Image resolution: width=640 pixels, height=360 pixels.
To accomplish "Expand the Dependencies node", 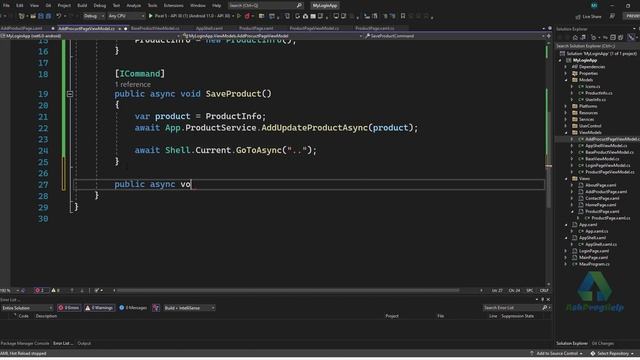I will pos(566,67).
